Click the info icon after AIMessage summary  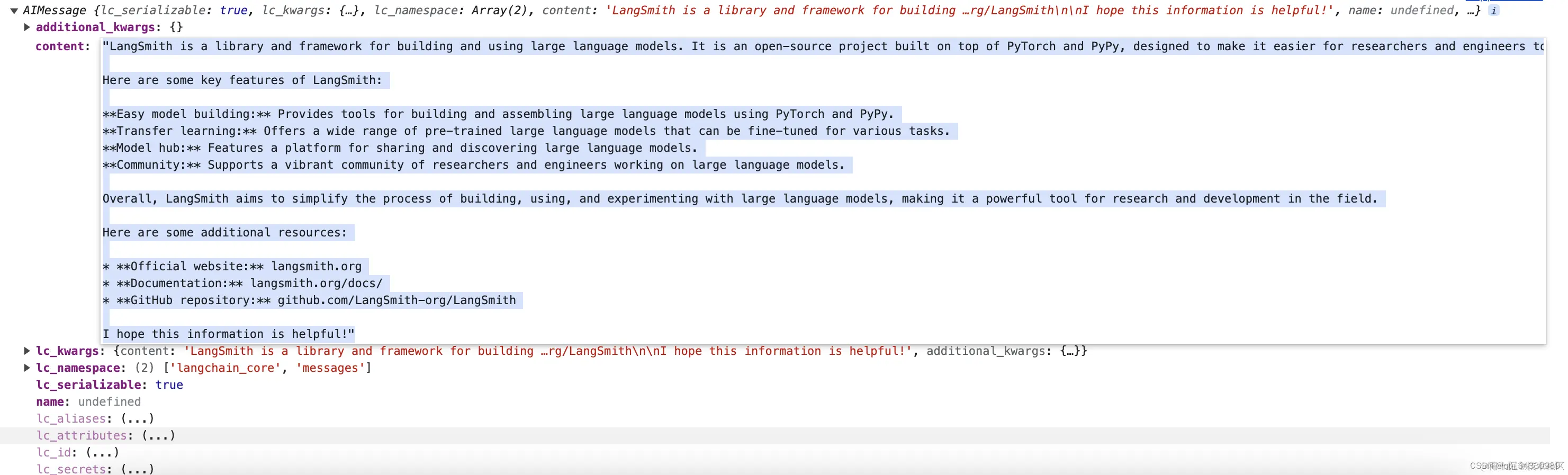tap(1494, 11)
